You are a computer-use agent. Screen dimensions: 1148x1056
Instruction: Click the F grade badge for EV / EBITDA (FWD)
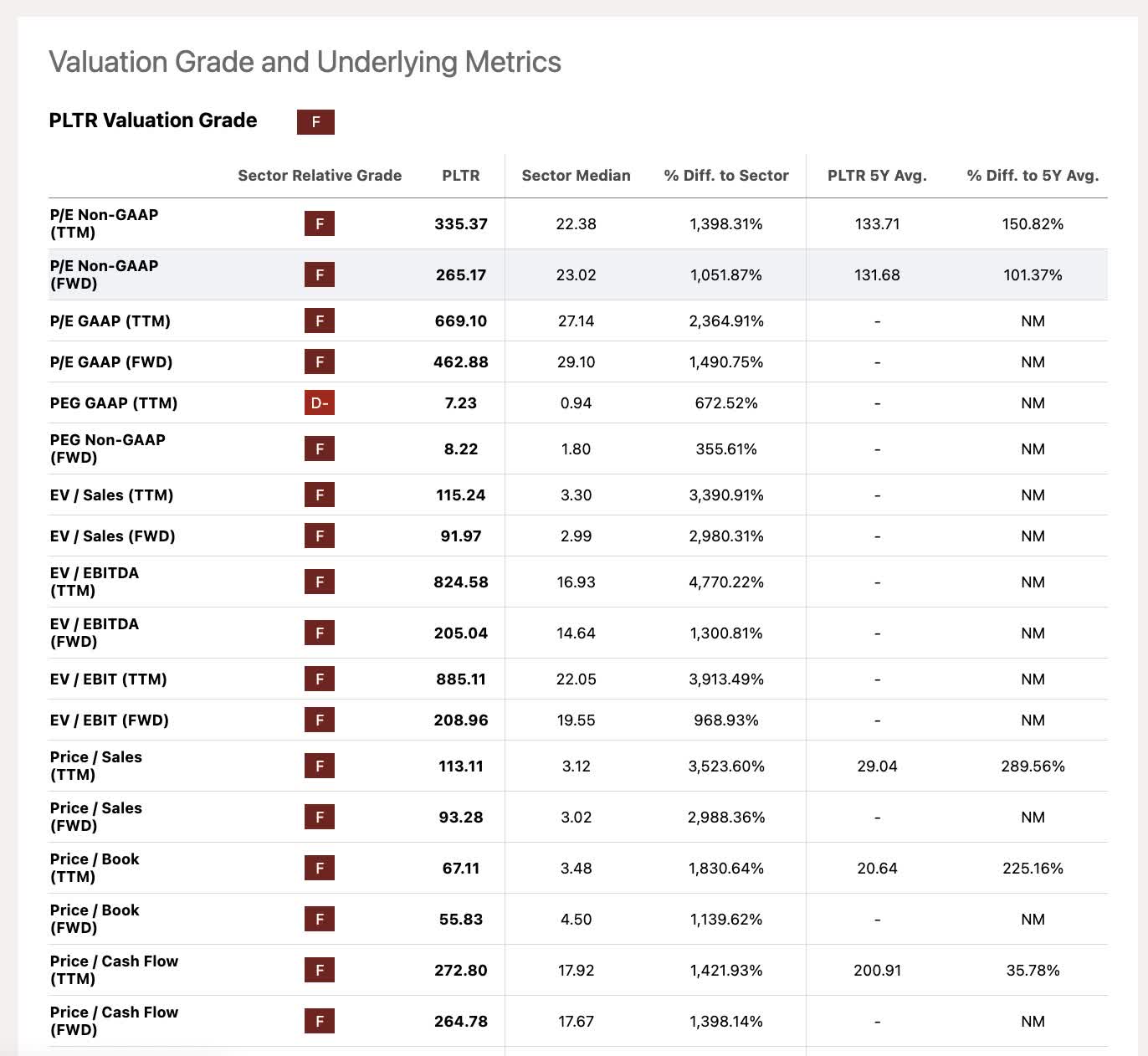coord(319,633)
